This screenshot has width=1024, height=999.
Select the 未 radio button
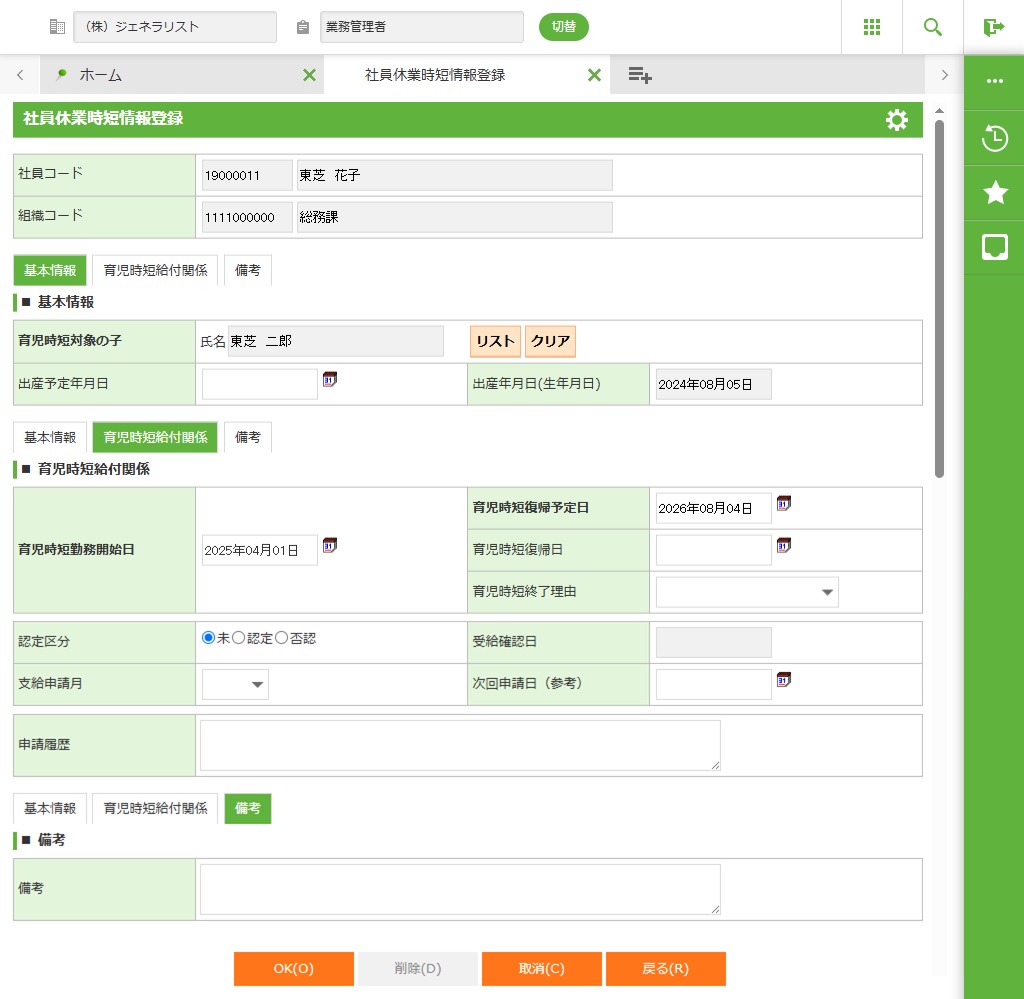(x=208, y=638)
